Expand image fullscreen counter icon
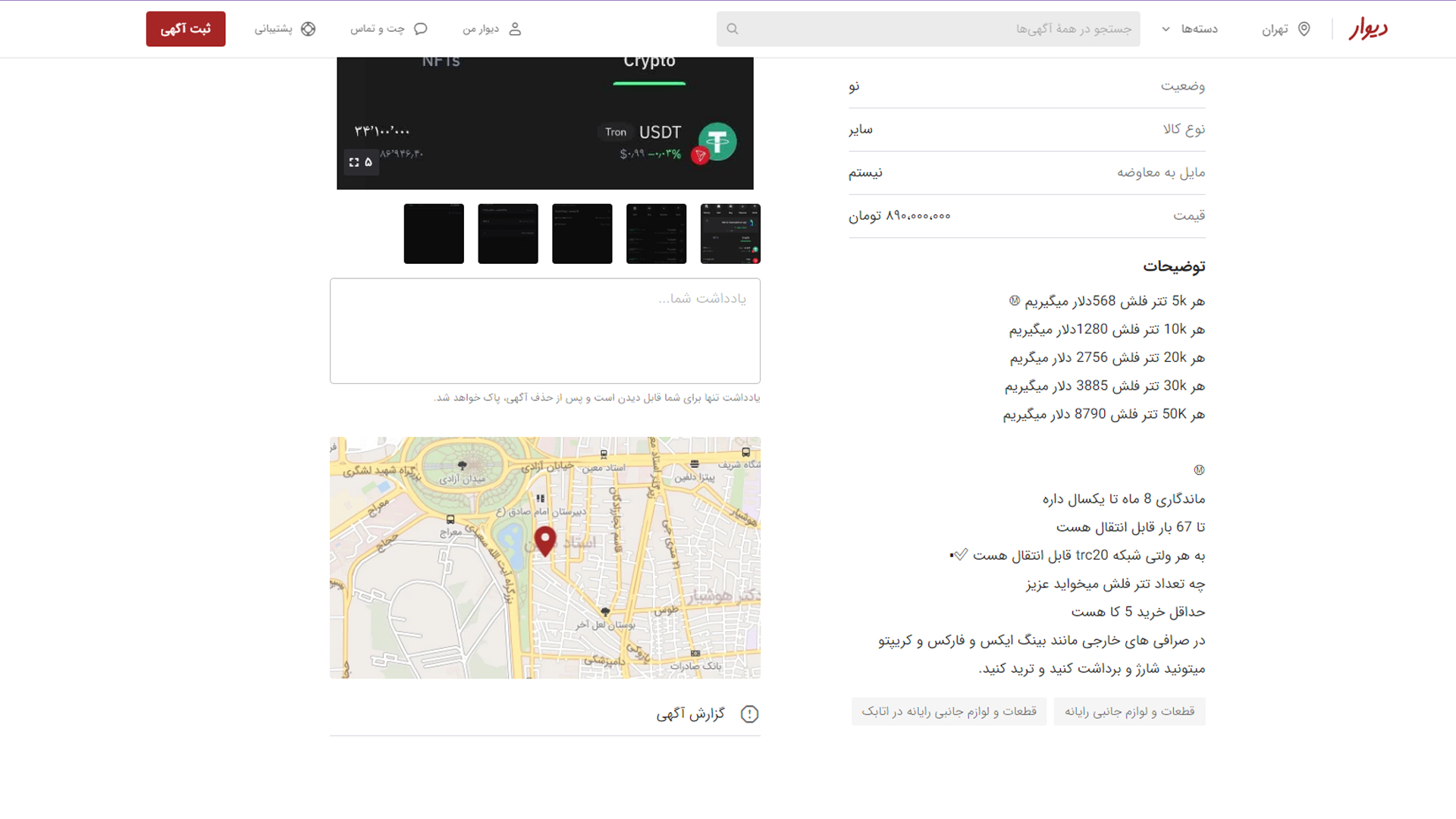Viewport: 1456px width, 819px height. (x=361, y=162)
